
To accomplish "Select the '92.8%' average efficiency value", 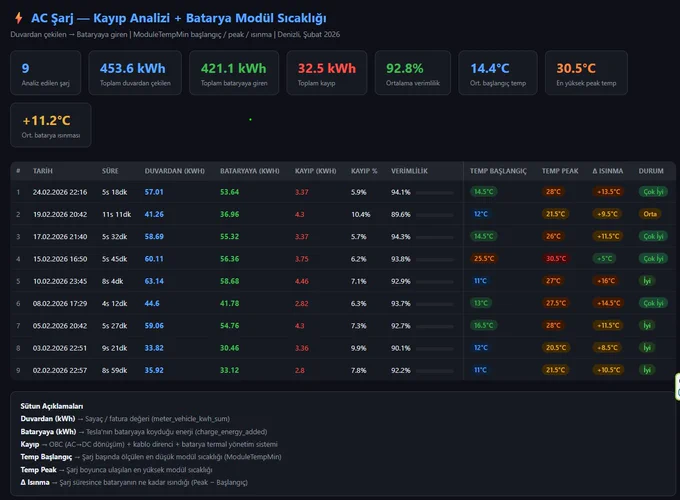I will 405,69.
